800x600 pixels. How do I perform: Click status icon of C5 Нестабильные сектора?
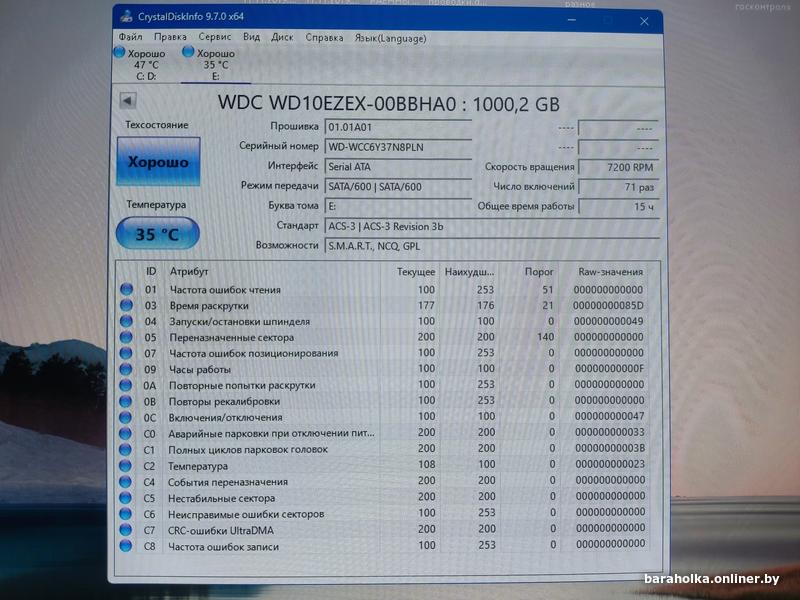(126, 497)
